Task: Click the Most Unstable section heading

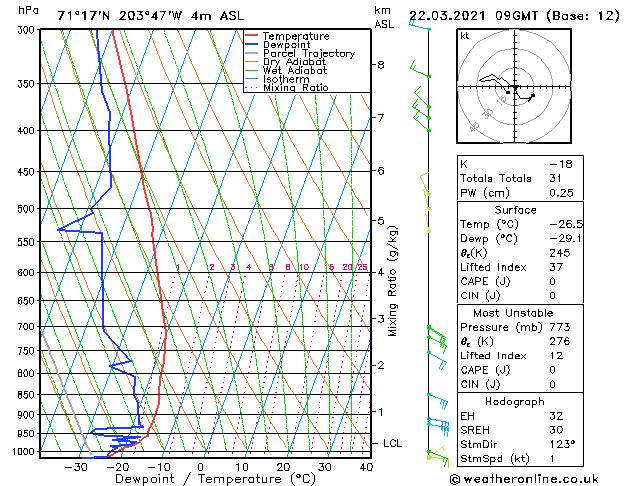Action: click(x=513, y=313)
